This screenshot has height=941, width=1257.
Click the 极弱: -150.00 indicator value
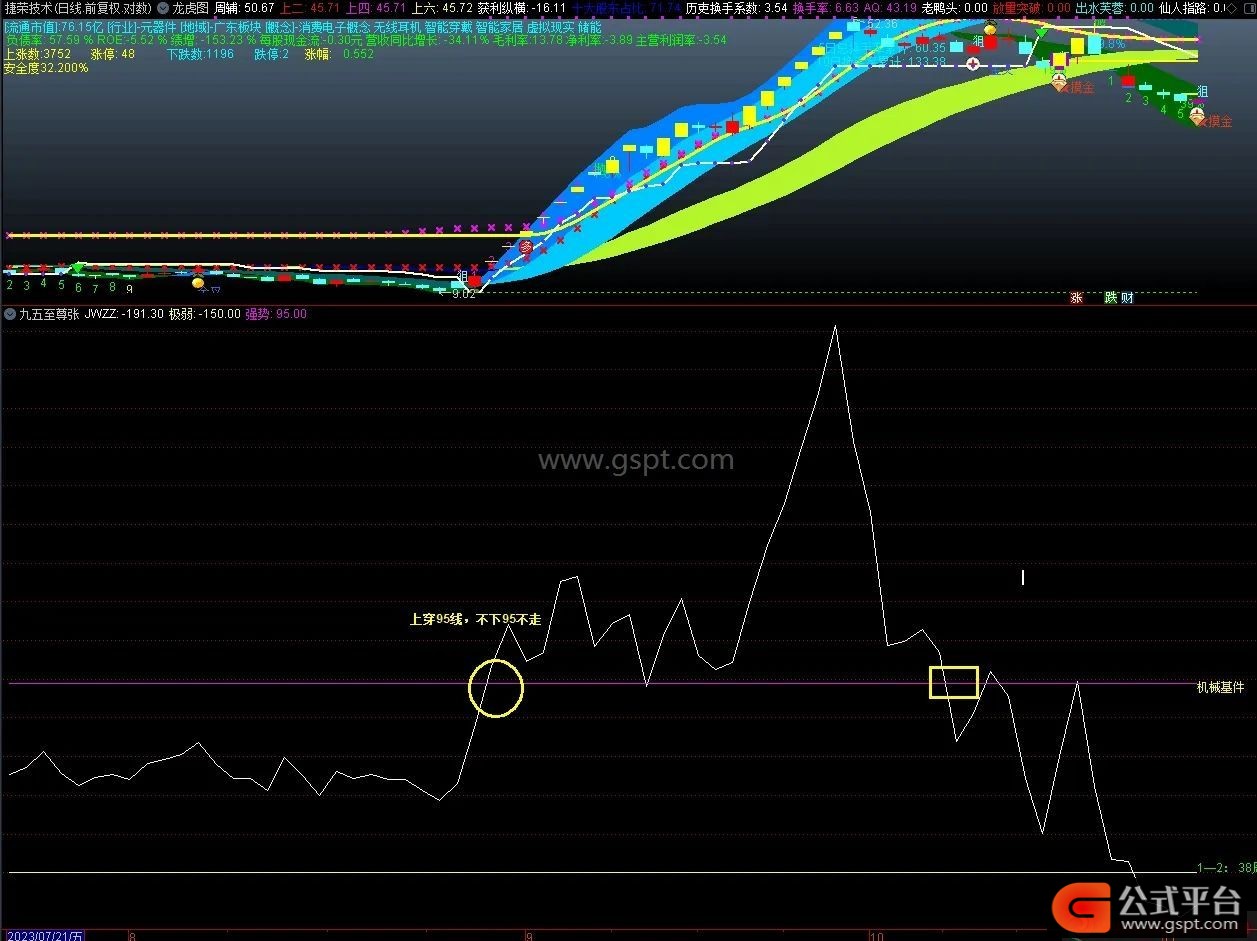[x=204, y=313]
